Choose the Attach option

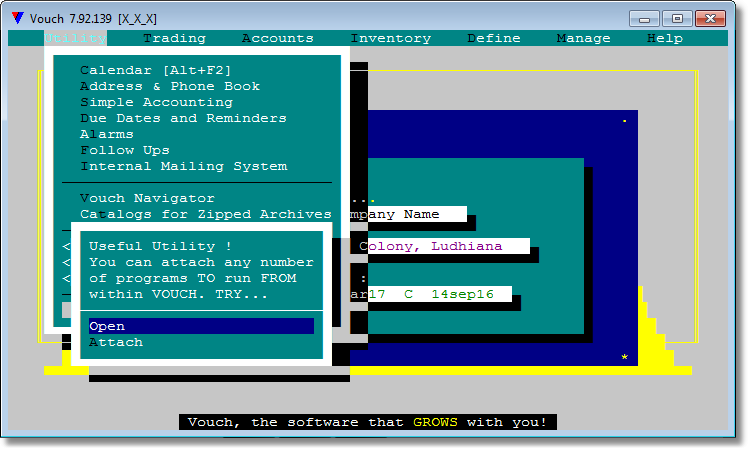pyautogui.click(x=116, y=342)
